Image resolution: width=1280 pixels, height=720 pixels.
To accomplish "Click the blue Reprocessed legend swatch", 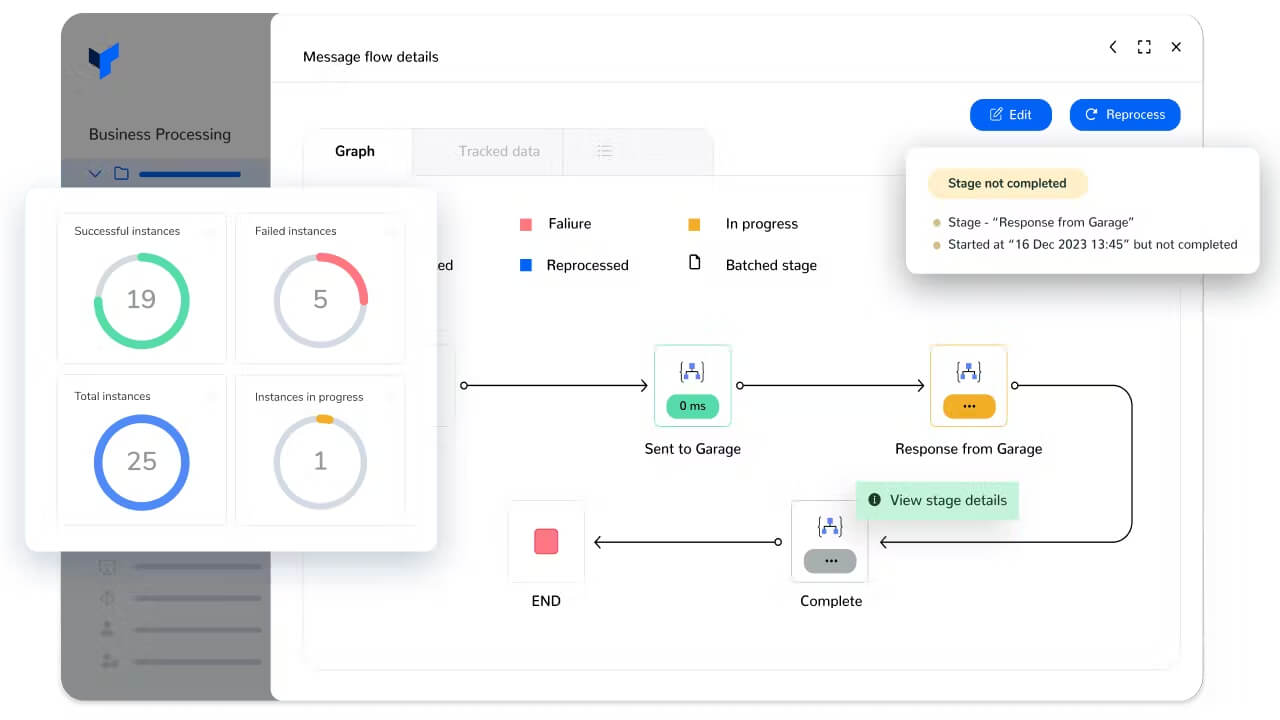I will [526, 265].
